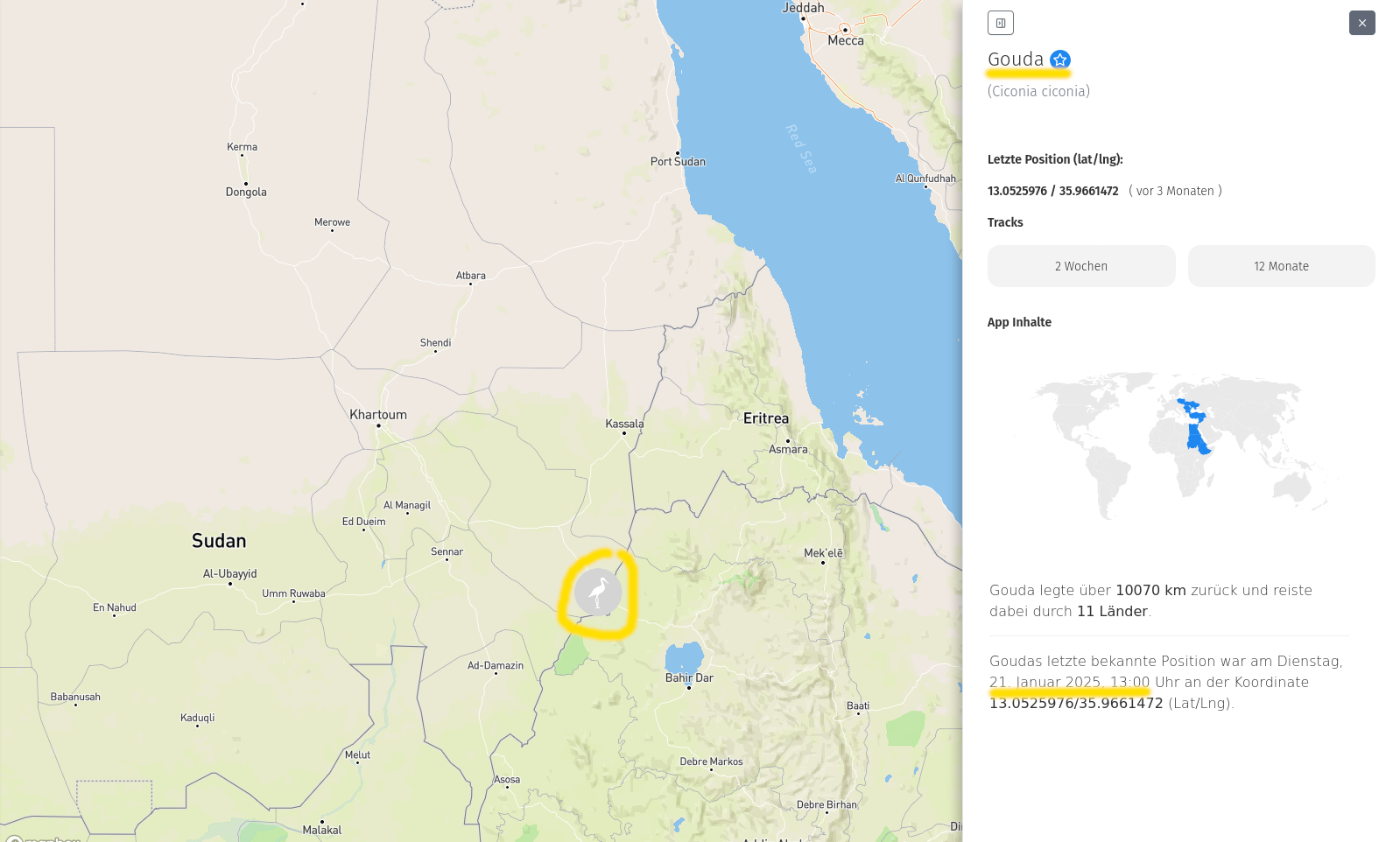The image size is (1400, 842).
Task: Show the 2 Wochen track
Action: [x=1080, y=266]
